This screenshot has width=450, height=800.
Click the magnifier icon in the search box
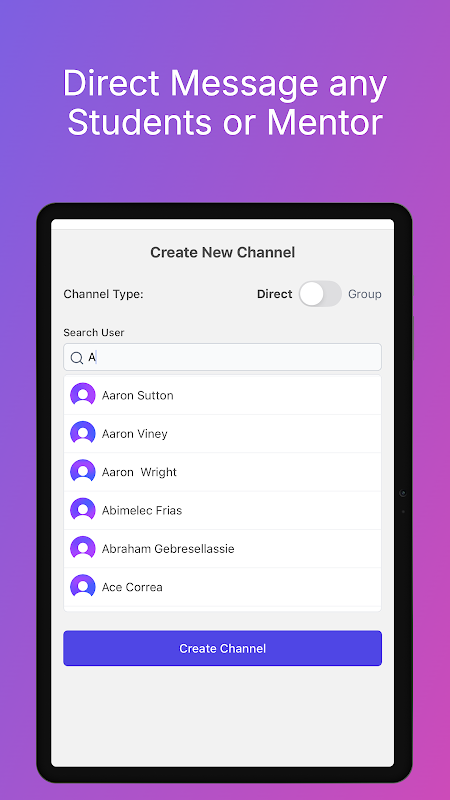77,358
